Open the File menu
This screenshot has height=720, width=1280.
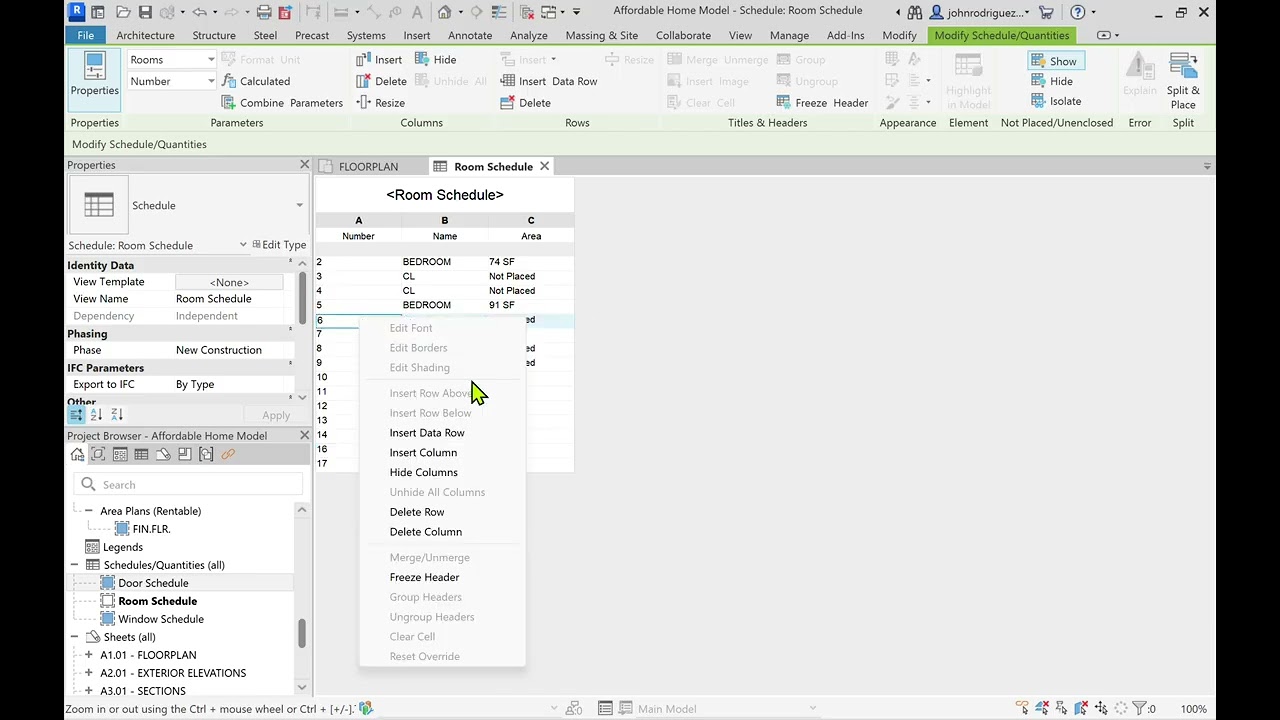pos(86,35)
